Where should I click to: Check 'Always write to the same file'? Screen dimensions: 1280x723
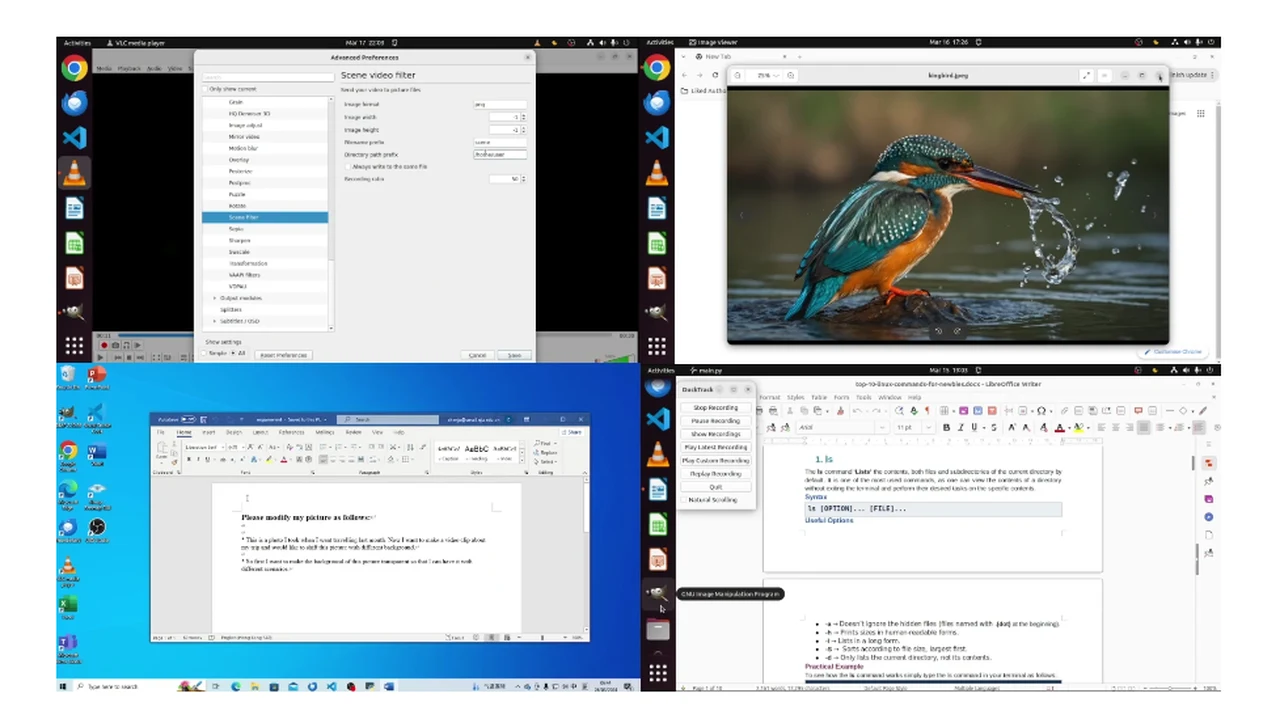(348, 167)
